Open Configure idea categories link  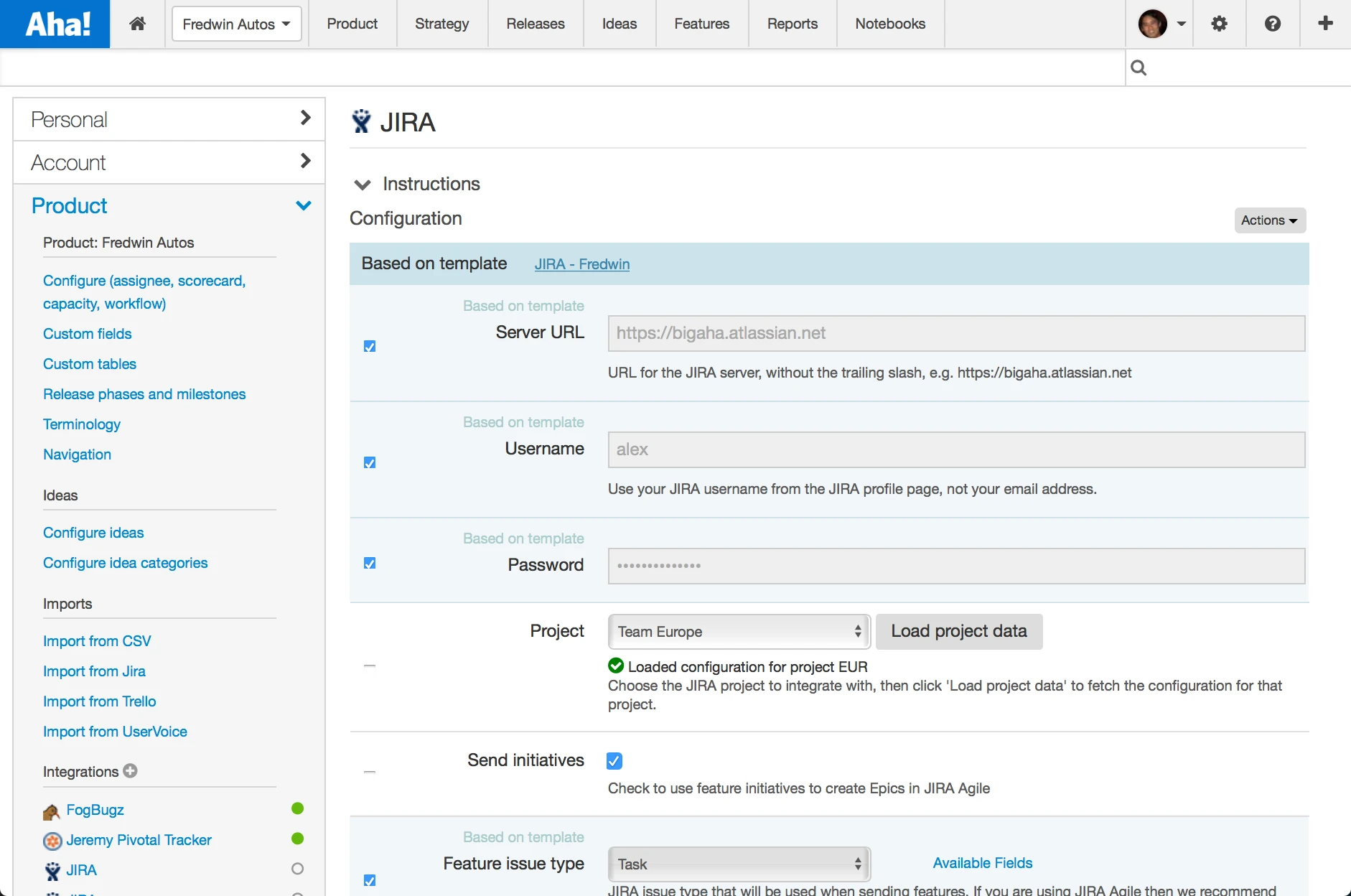click(x=126, y=563)
